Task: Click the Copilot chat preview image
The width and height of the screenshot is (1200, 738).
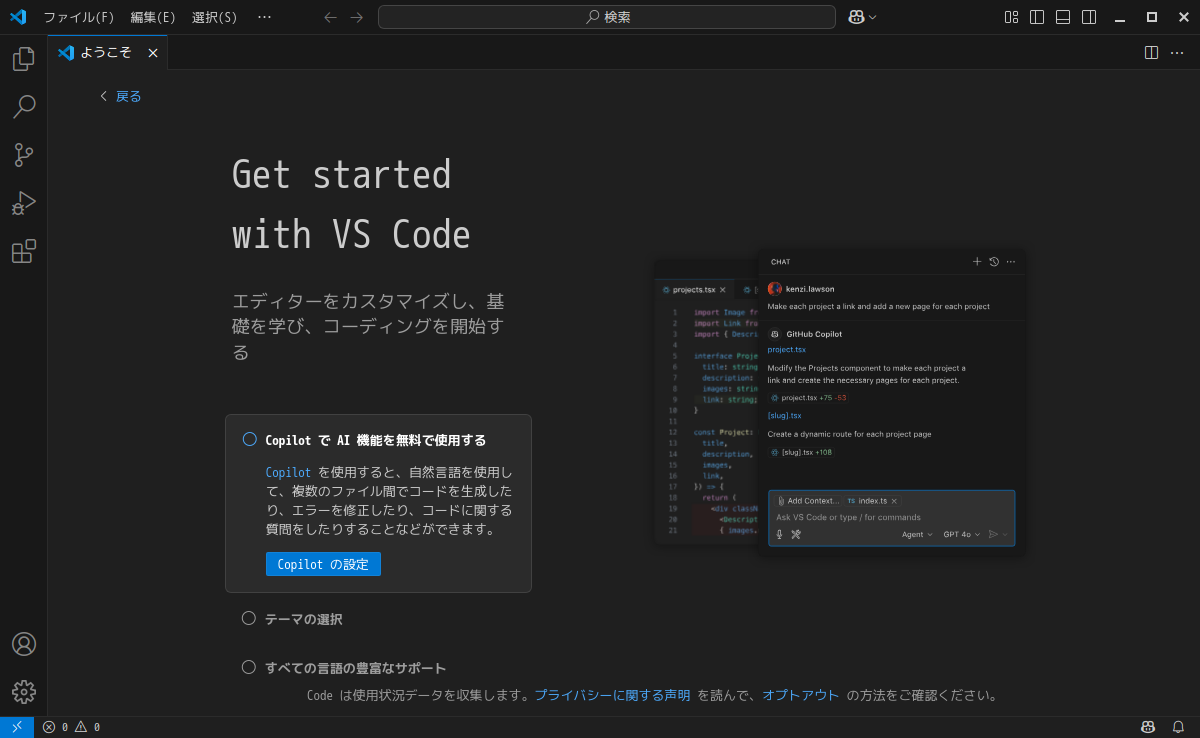Action: (x=840, y=400)
